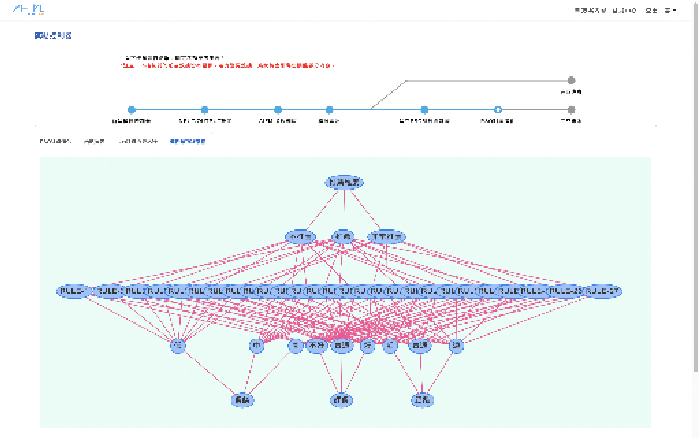Click the far-left RULE node in the wide row
700x439 pixels.
(72, 291)
